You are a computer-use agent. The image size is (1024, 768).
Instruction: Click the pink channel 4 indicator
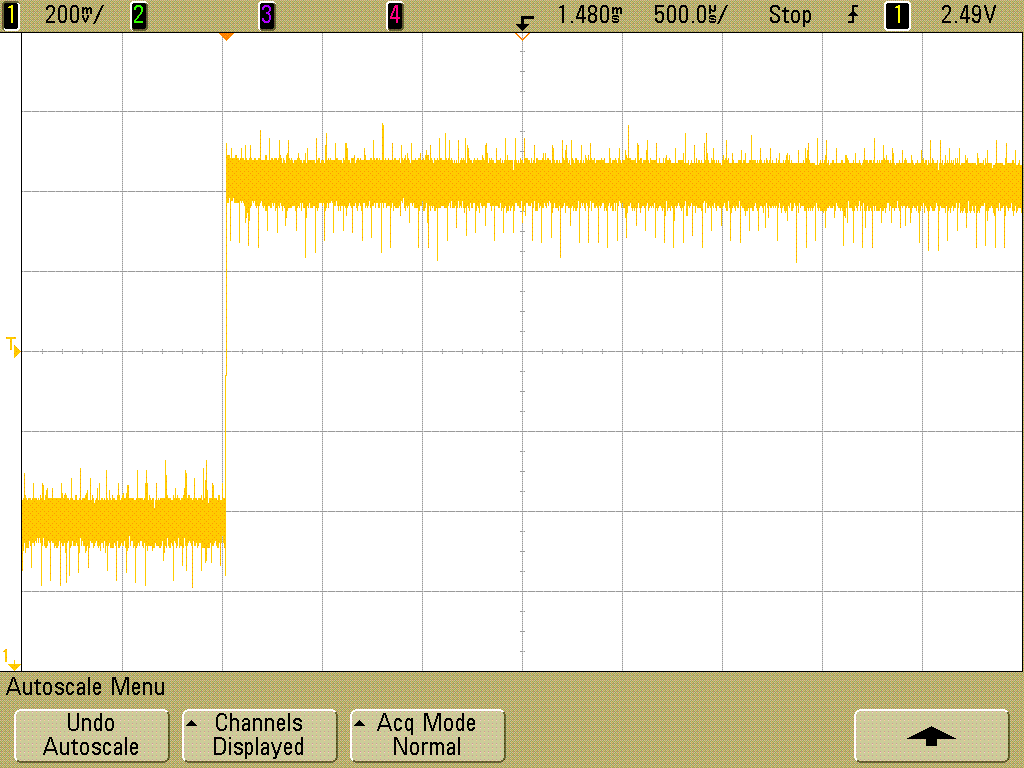(x=394, y=15)
